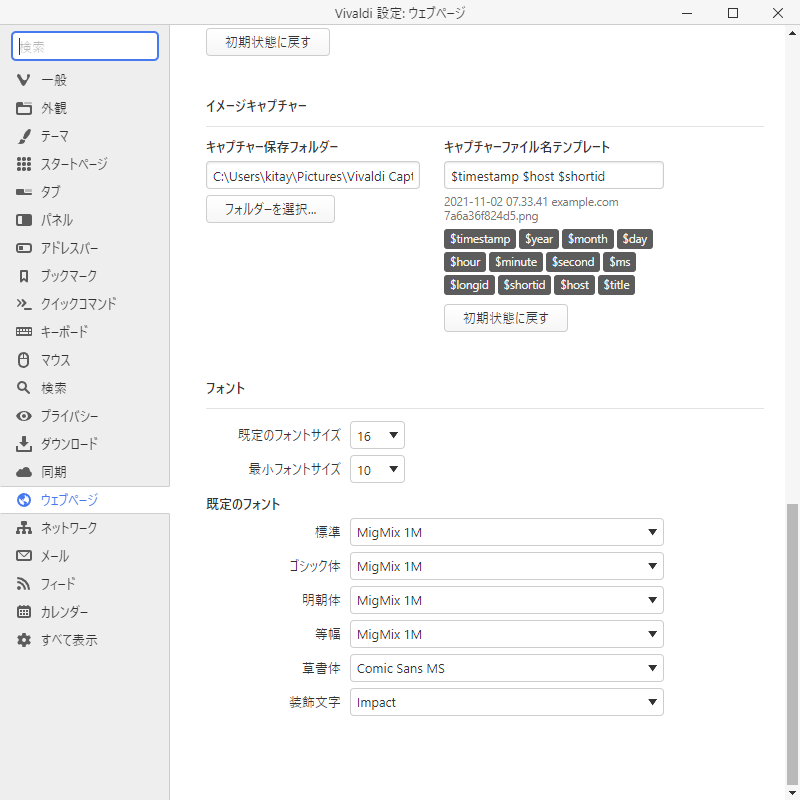Image resolution: width=800 pixels, height=800 pixels.
Task: Open the 検索 magnifier icon in sidebar
Action: click(23, 388)
